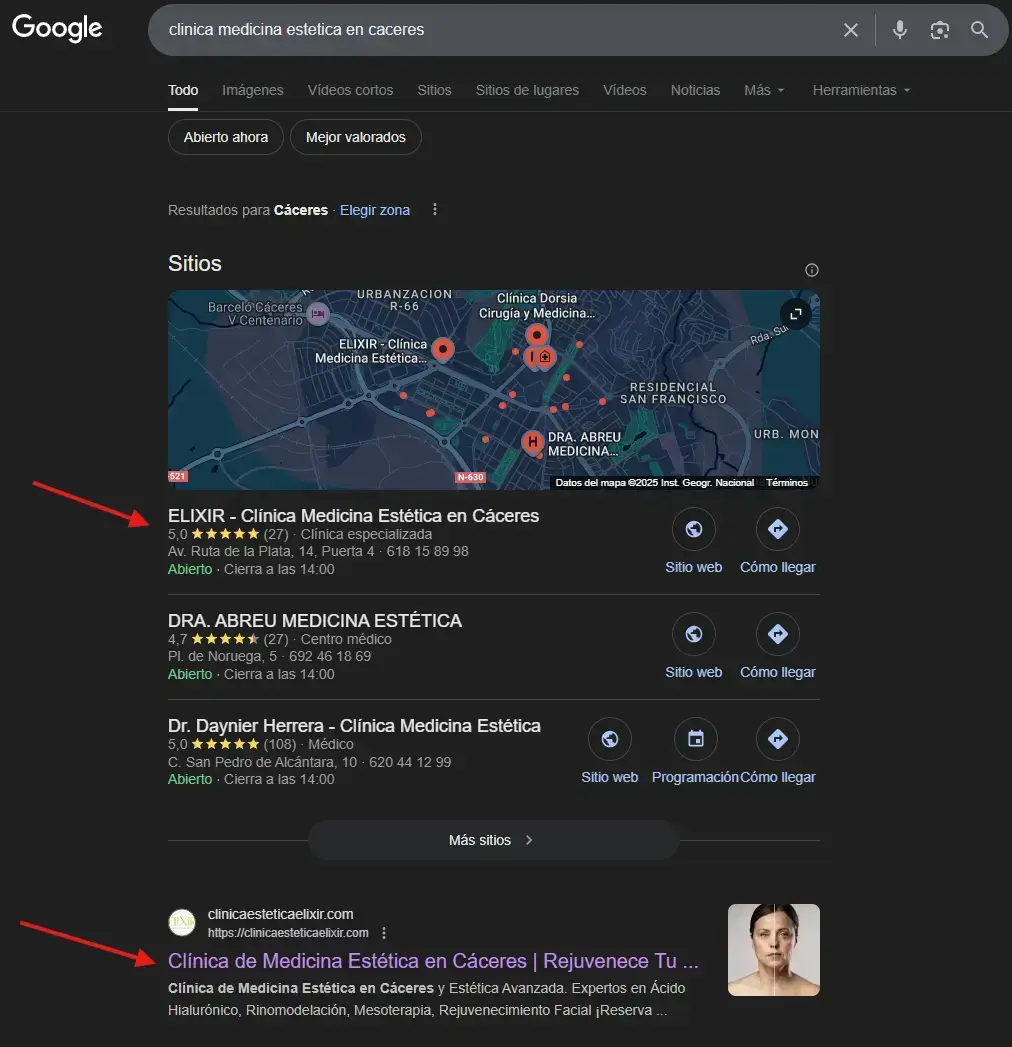1012x1047 pixels.
Task: Open three-dot menu beside Elegir zona
Action: click(x=434, y=210)
